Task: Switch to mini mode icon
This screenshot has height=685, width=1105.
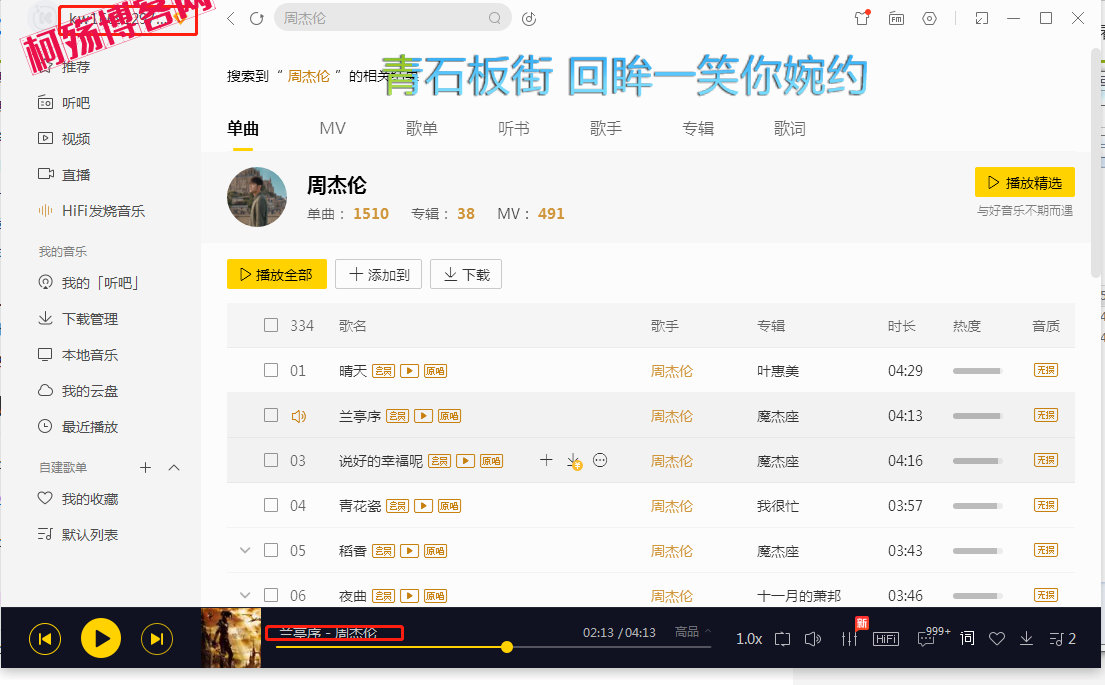Action: click(982, 18)
